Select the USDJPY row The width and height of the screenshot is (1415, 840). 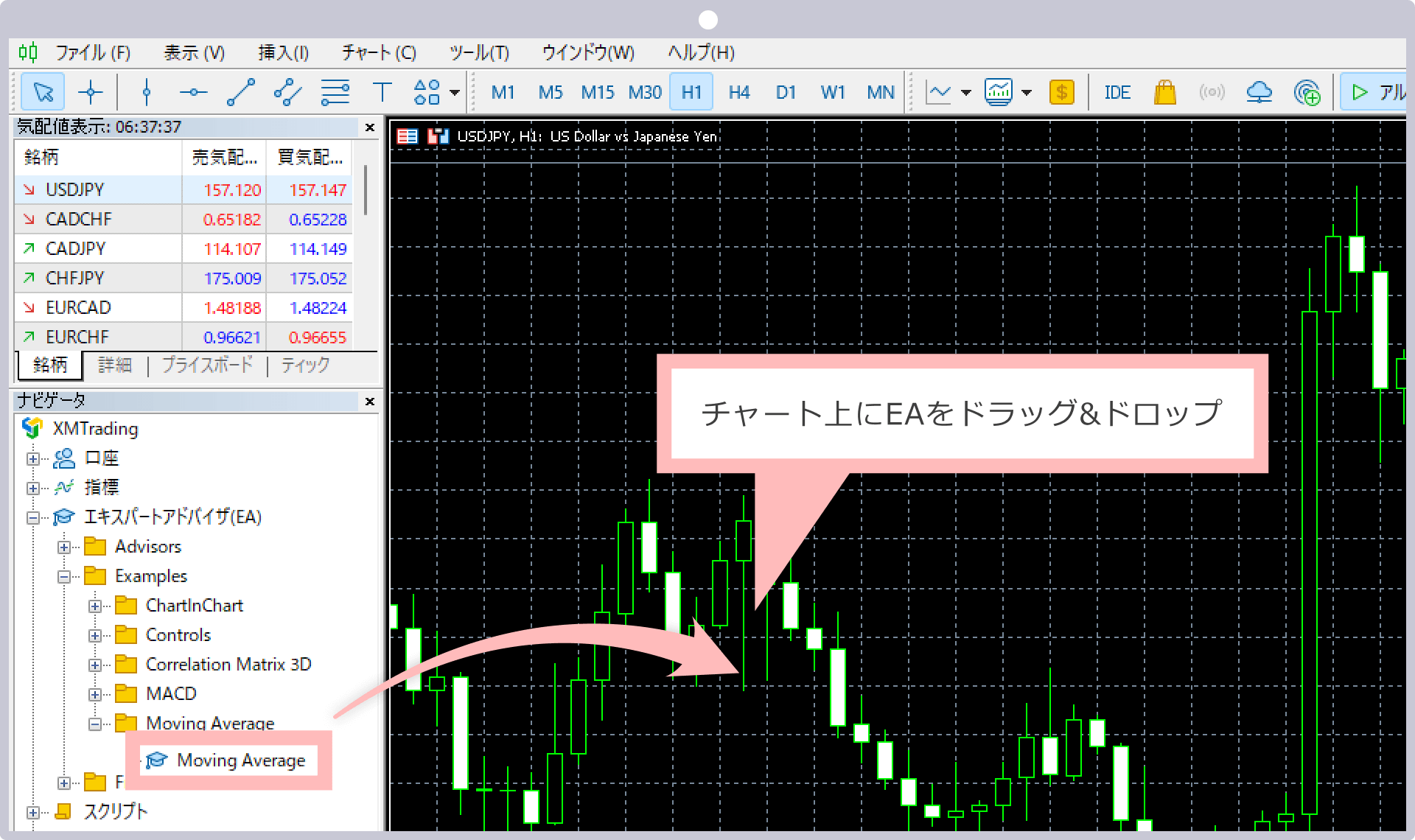click(184, 189)
